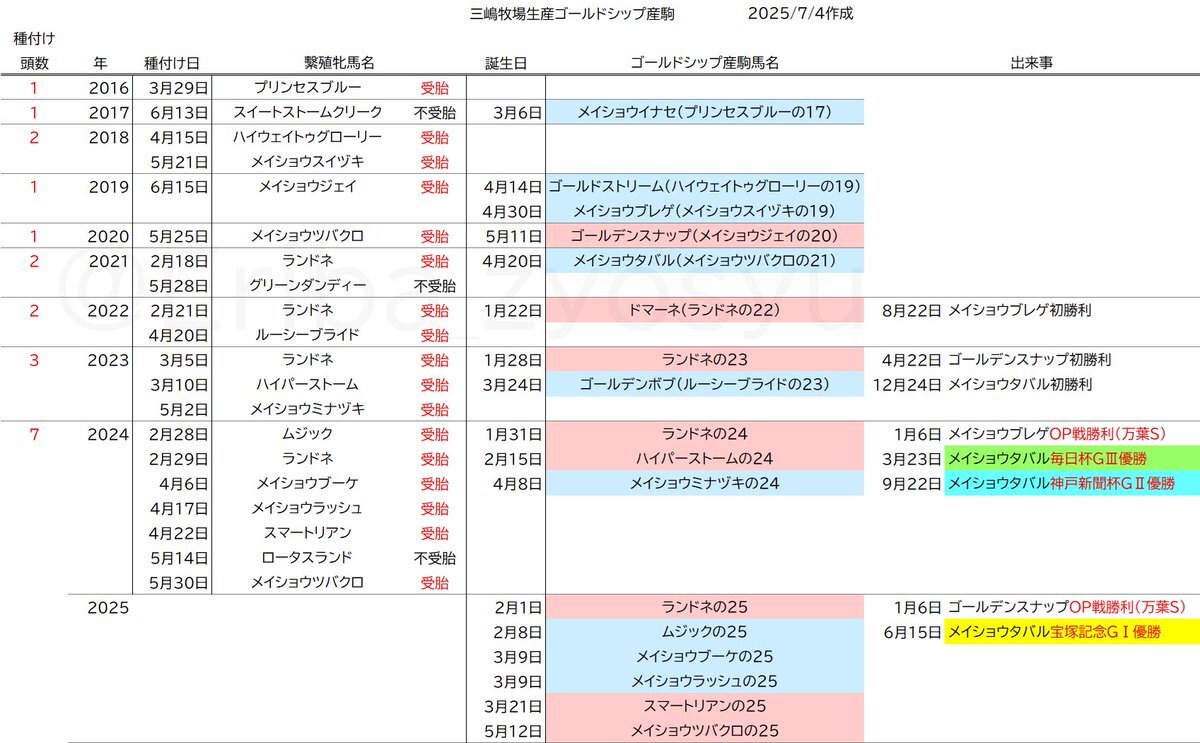
Task: Click the red head count 3
Action: [33, 360]
